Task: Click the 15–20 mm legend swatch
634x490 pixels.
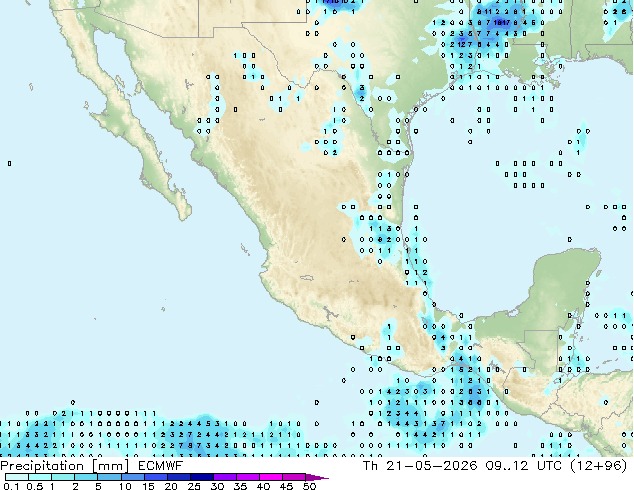Action: click(155, 477)
